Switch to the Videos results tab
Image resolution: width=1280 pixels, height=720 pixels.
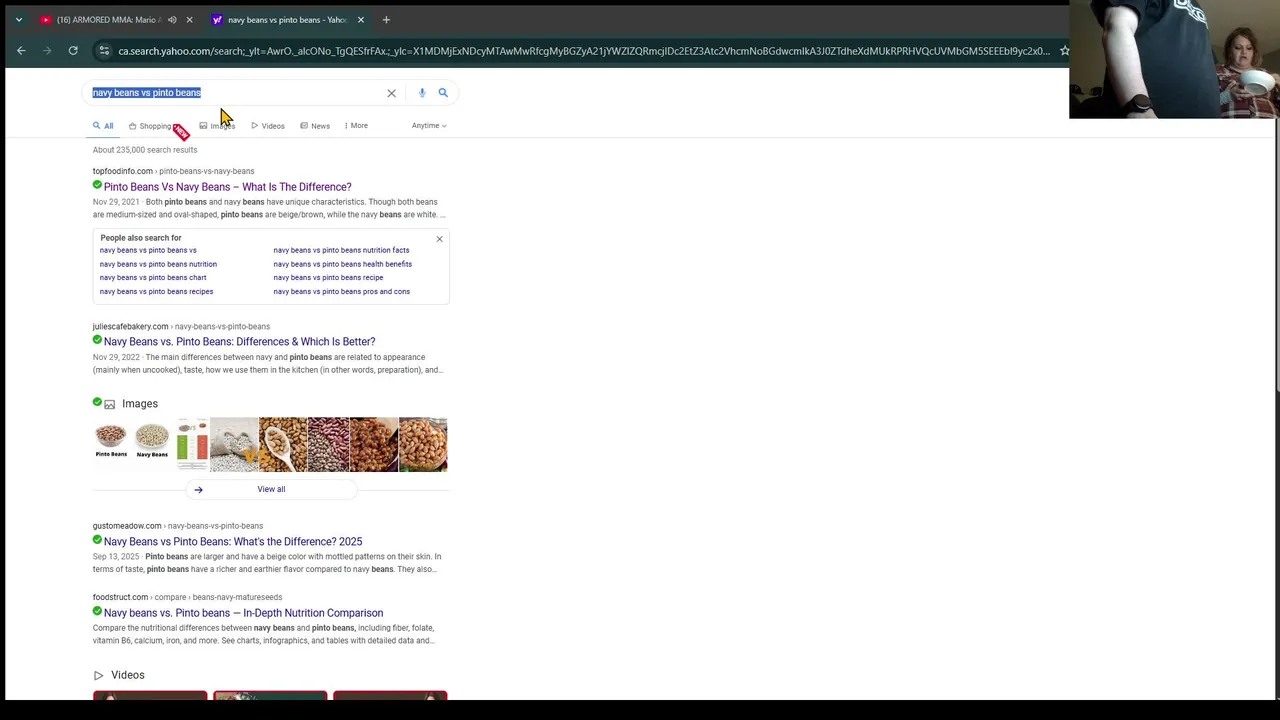[267, 126]
